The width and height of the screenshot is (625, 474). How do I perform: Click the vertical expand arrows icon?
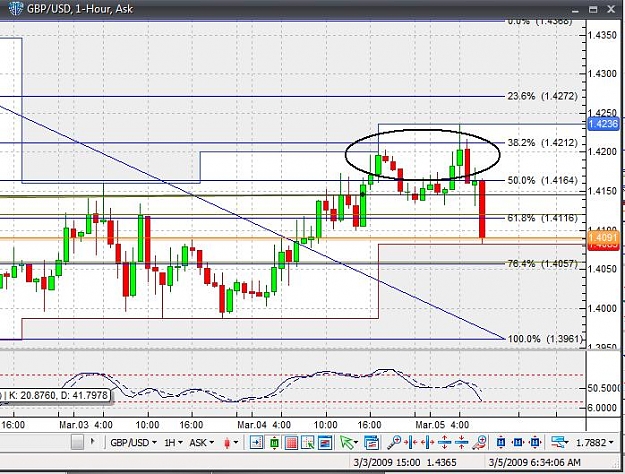pyautogui.click(x=444, y=443)
